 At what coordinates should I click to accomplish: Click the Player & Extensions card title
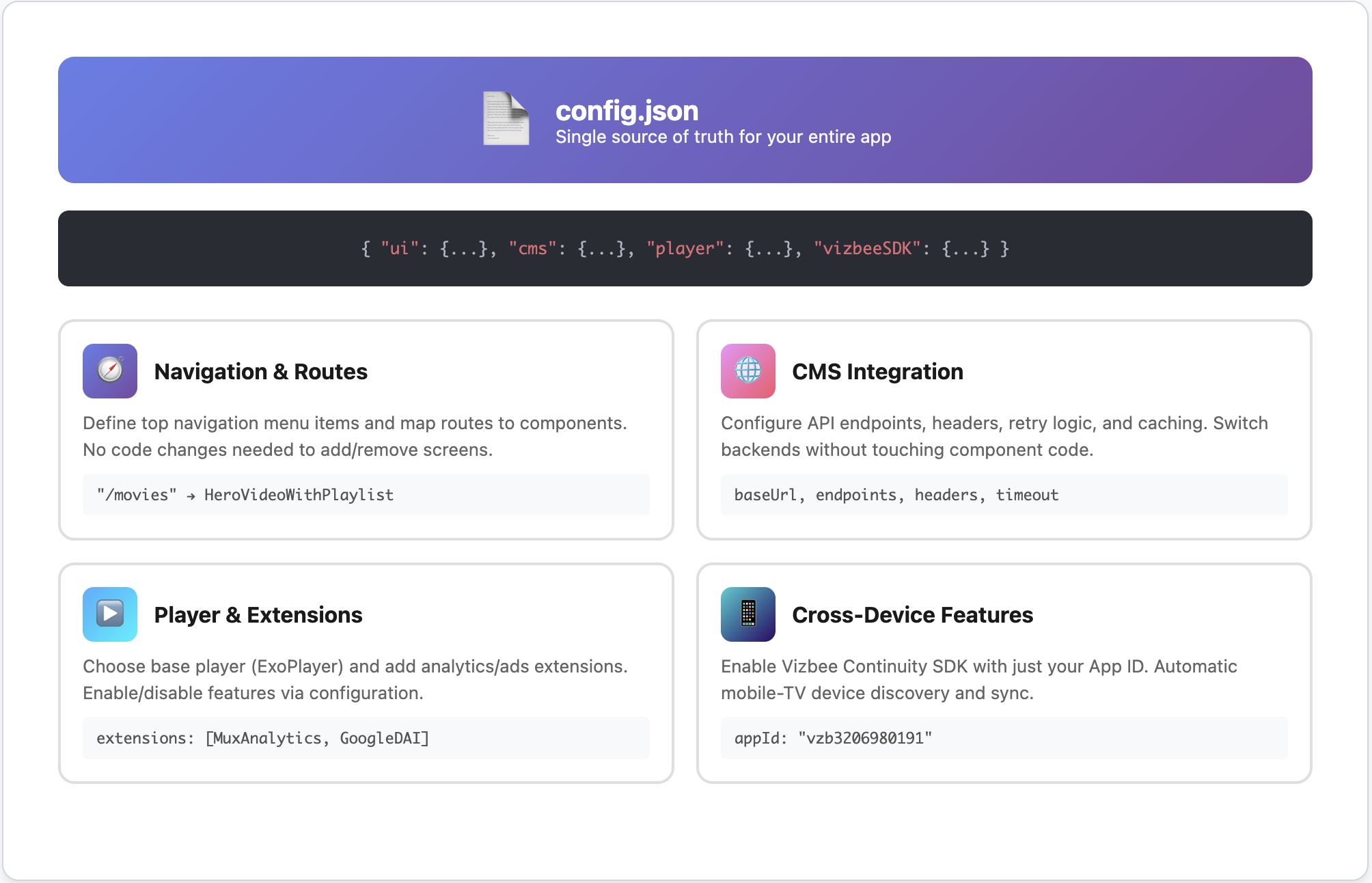click(x=258, y=615)
